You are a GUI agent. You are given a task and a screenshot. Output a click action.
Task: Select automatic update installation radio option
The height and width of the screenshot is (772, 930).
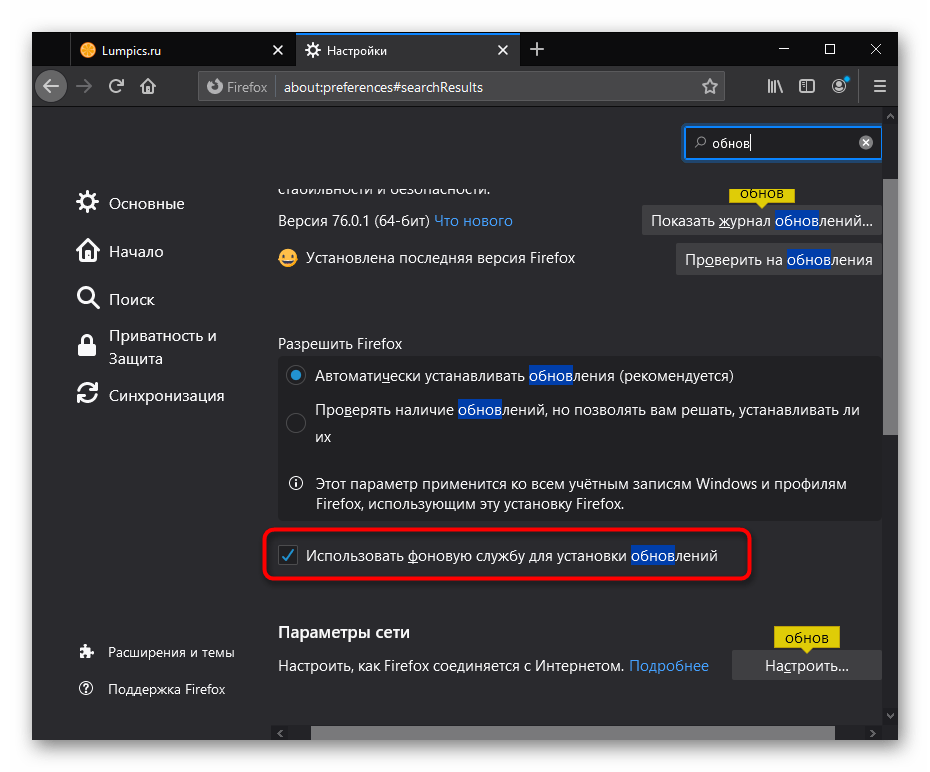[296, 376]
